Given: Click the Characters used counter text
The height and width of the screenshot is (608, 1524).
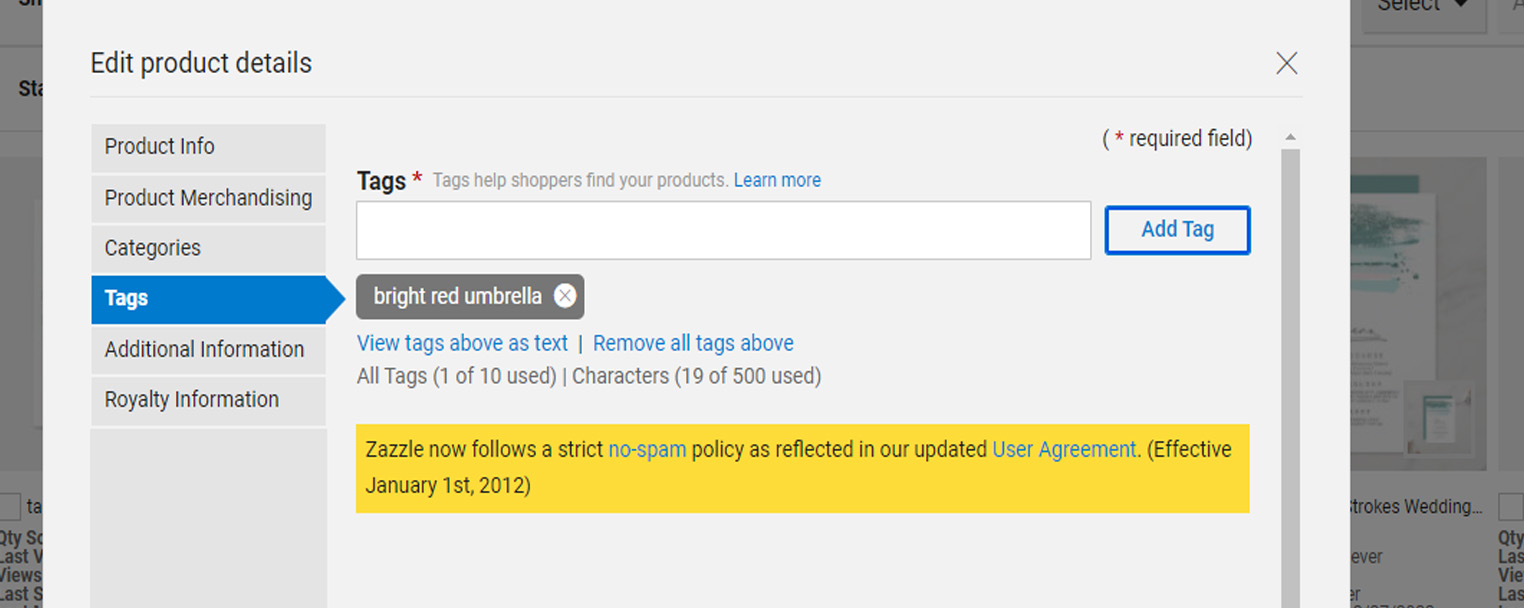Looking at the screenshot, I should tap(696, 376).
